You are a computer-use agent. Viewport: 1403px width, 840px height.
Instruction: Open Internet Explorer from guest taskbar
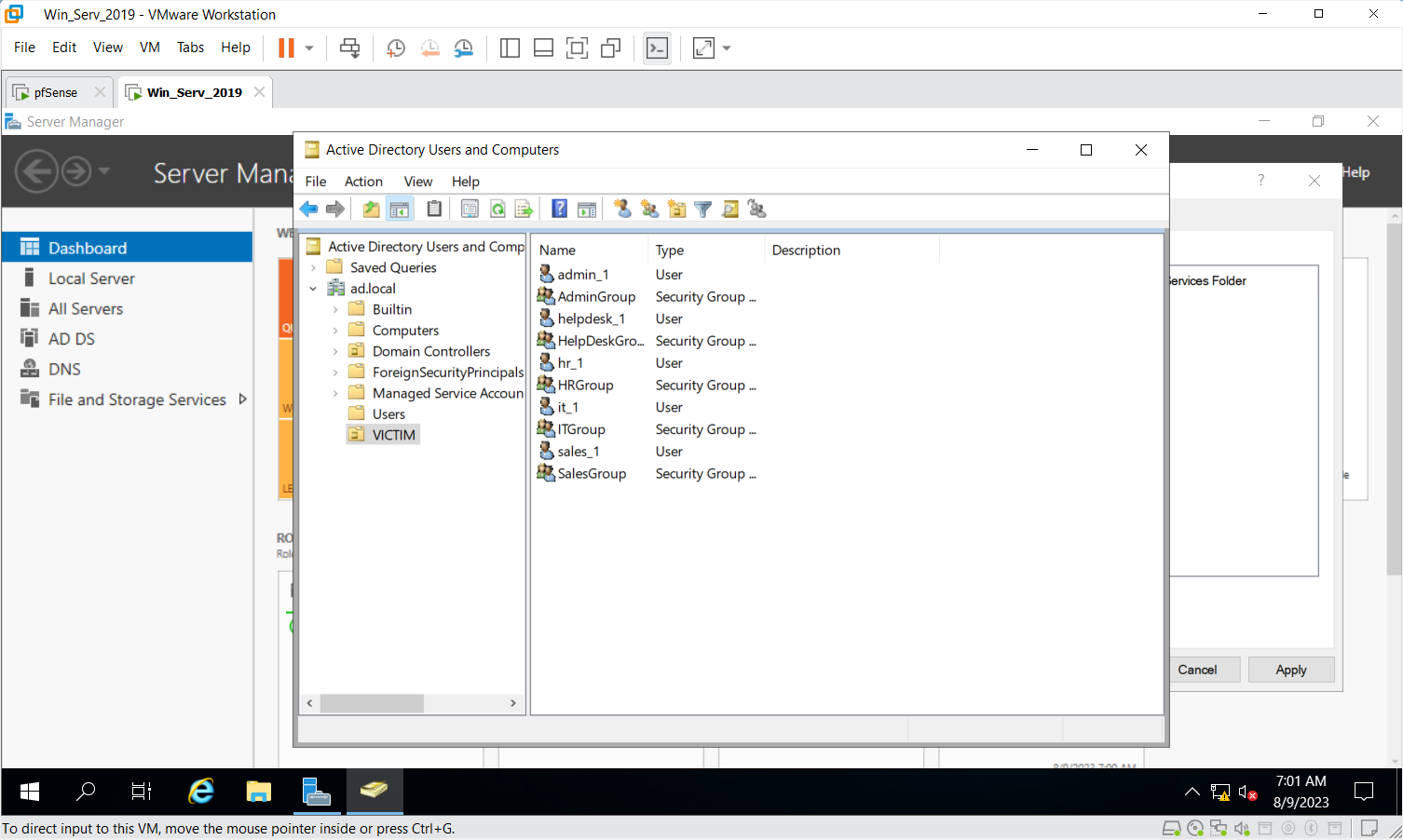(x=201, y=792)
